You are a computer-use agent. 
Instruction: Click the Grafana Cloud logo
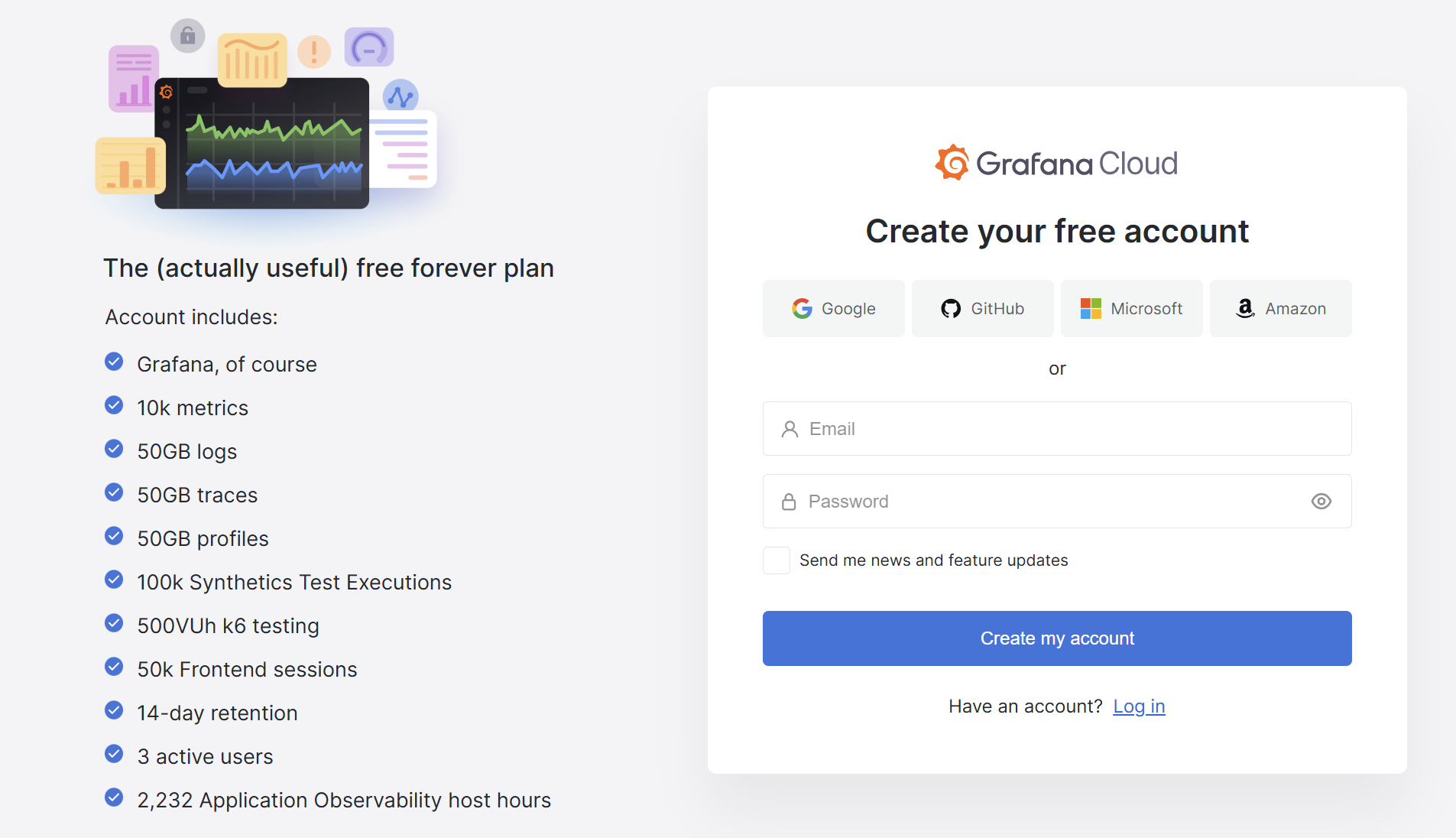[1056, 162]
